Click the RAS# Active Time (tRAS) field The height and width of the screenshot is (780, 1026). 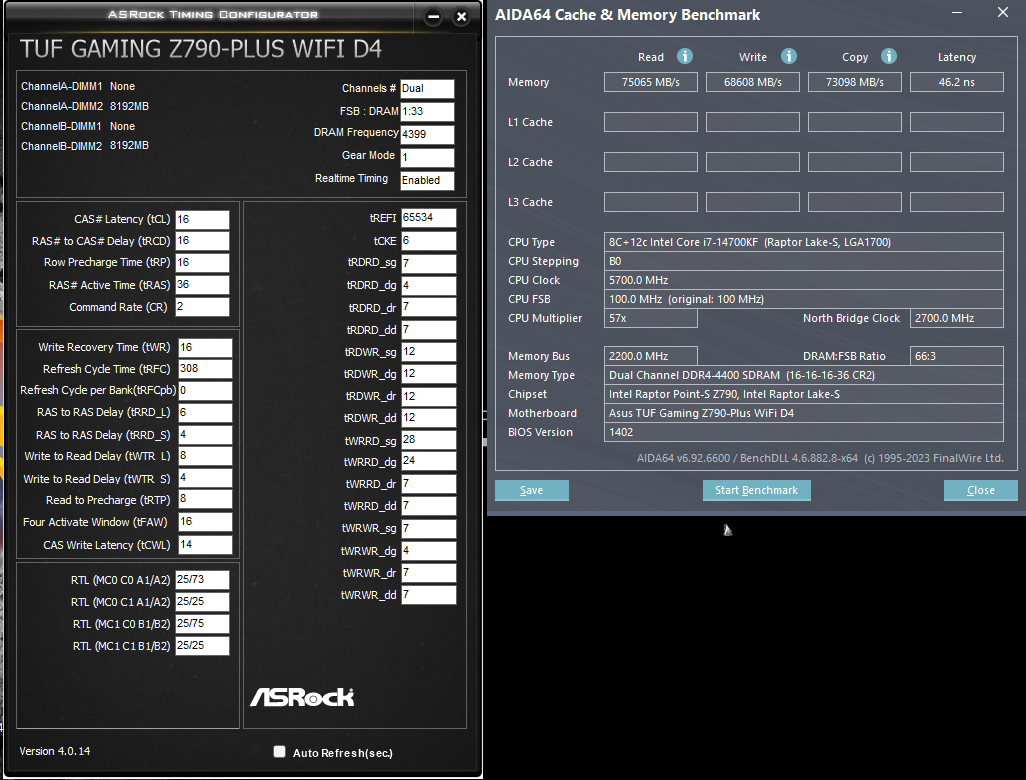click(202, 285)
